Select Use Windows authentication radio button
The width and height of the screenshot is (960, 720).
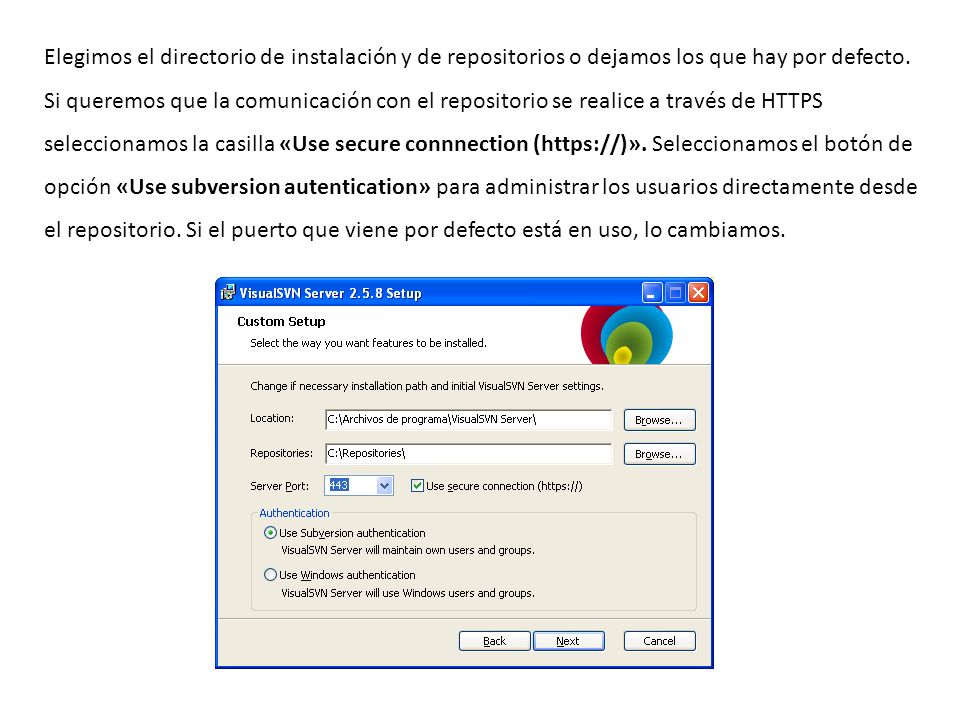[x=270, y=575]
